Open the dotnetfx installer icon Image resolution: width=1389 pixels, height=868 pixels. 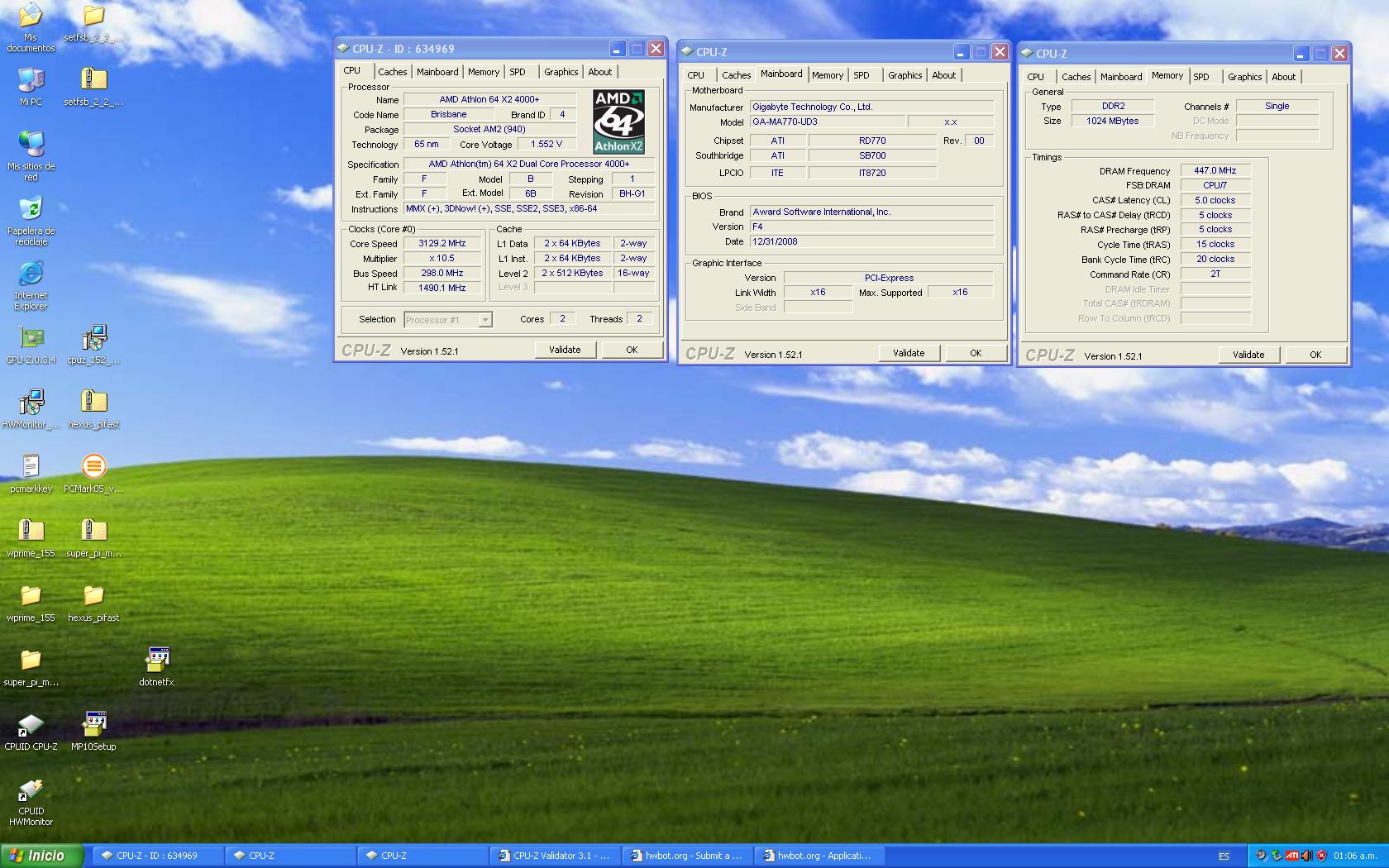[156, 666]
